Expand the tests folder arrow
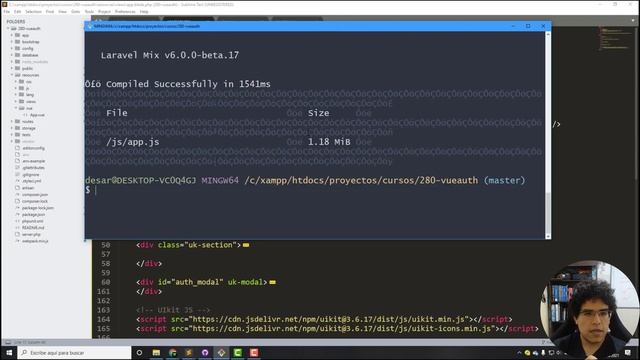The width and height of the screenshot is (640, 360). [12, 134]
